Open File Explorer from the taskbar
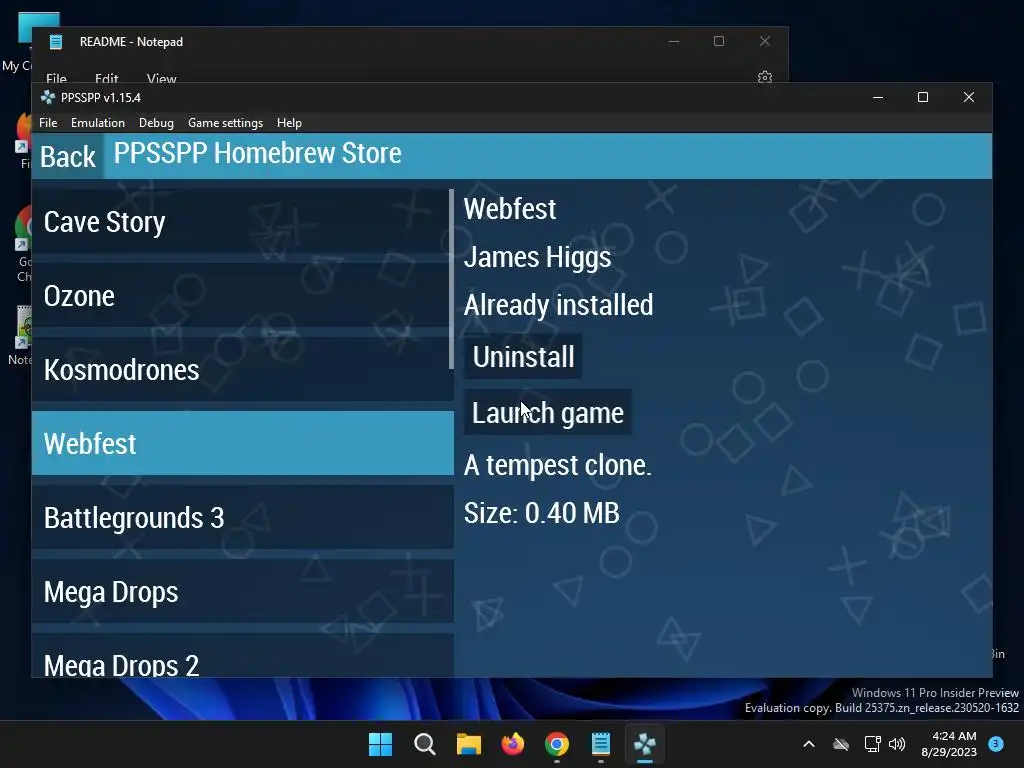This screenshot has height=768, width=1024. (x=468, y=744)
